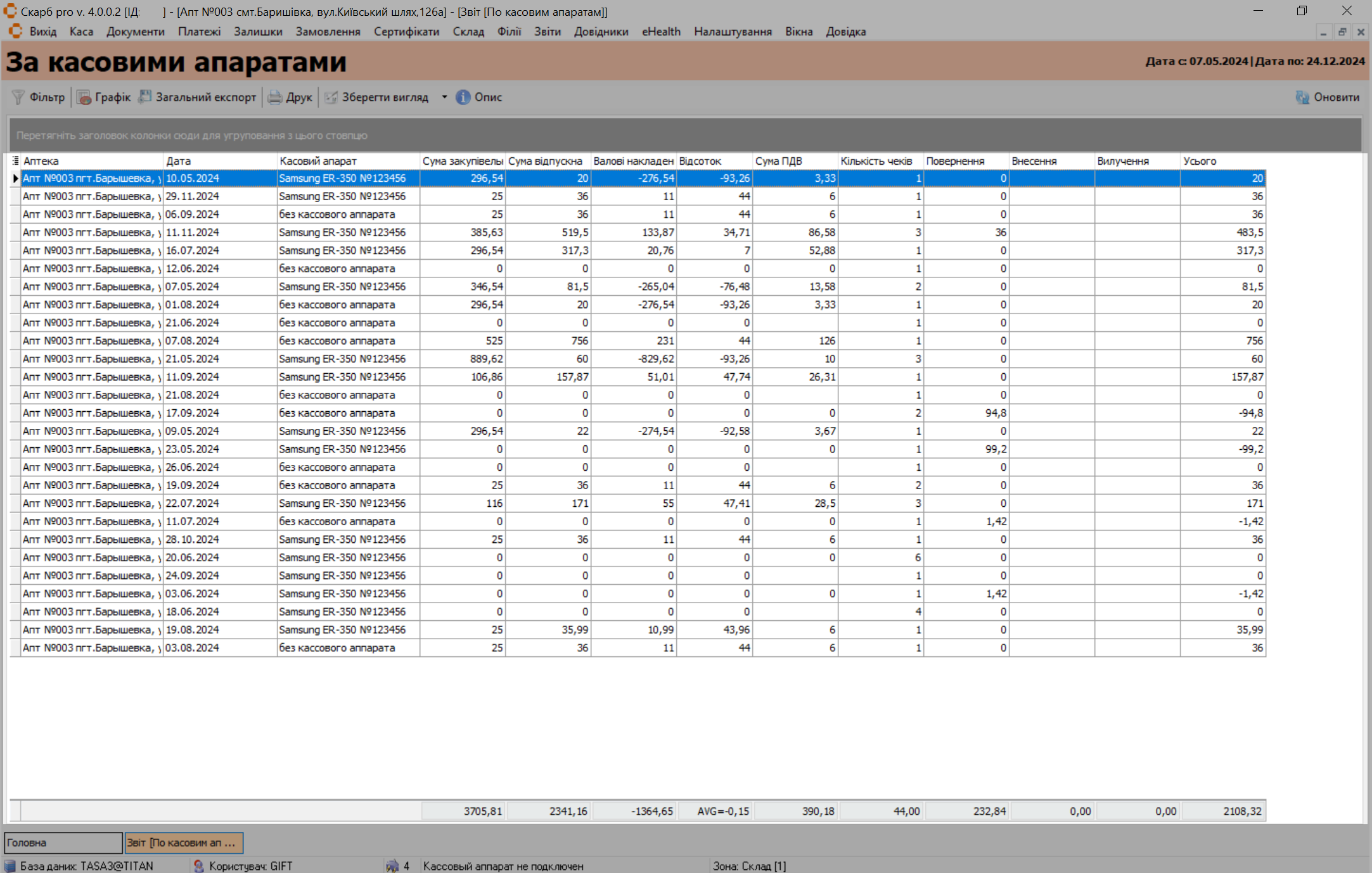Click the grid column chooser icon
The height and width of the screenshot is (873, 1372).
pos(15,161)
